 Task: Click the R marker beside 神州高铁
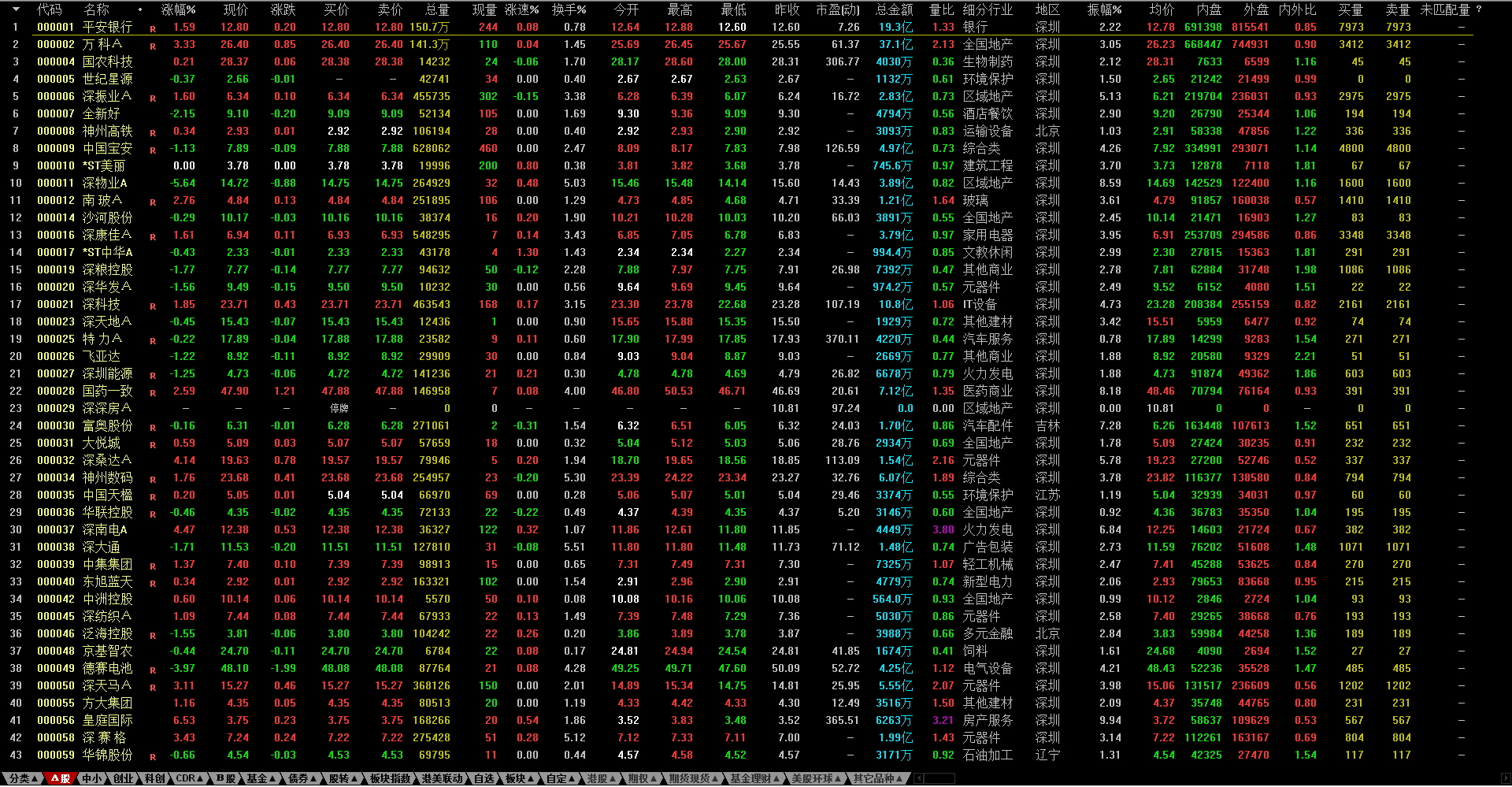[x=153, y=133]
